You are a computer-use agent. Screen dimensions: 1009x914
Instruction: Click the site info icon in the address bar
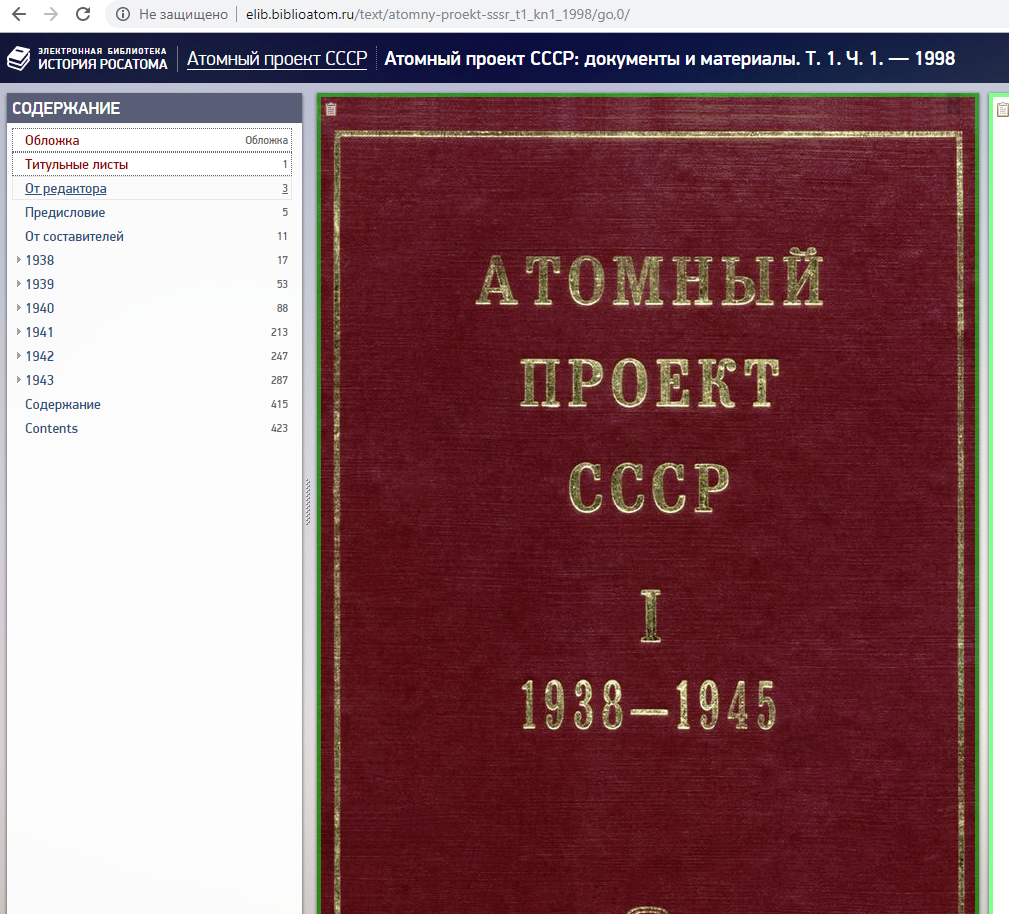(123, 14)
